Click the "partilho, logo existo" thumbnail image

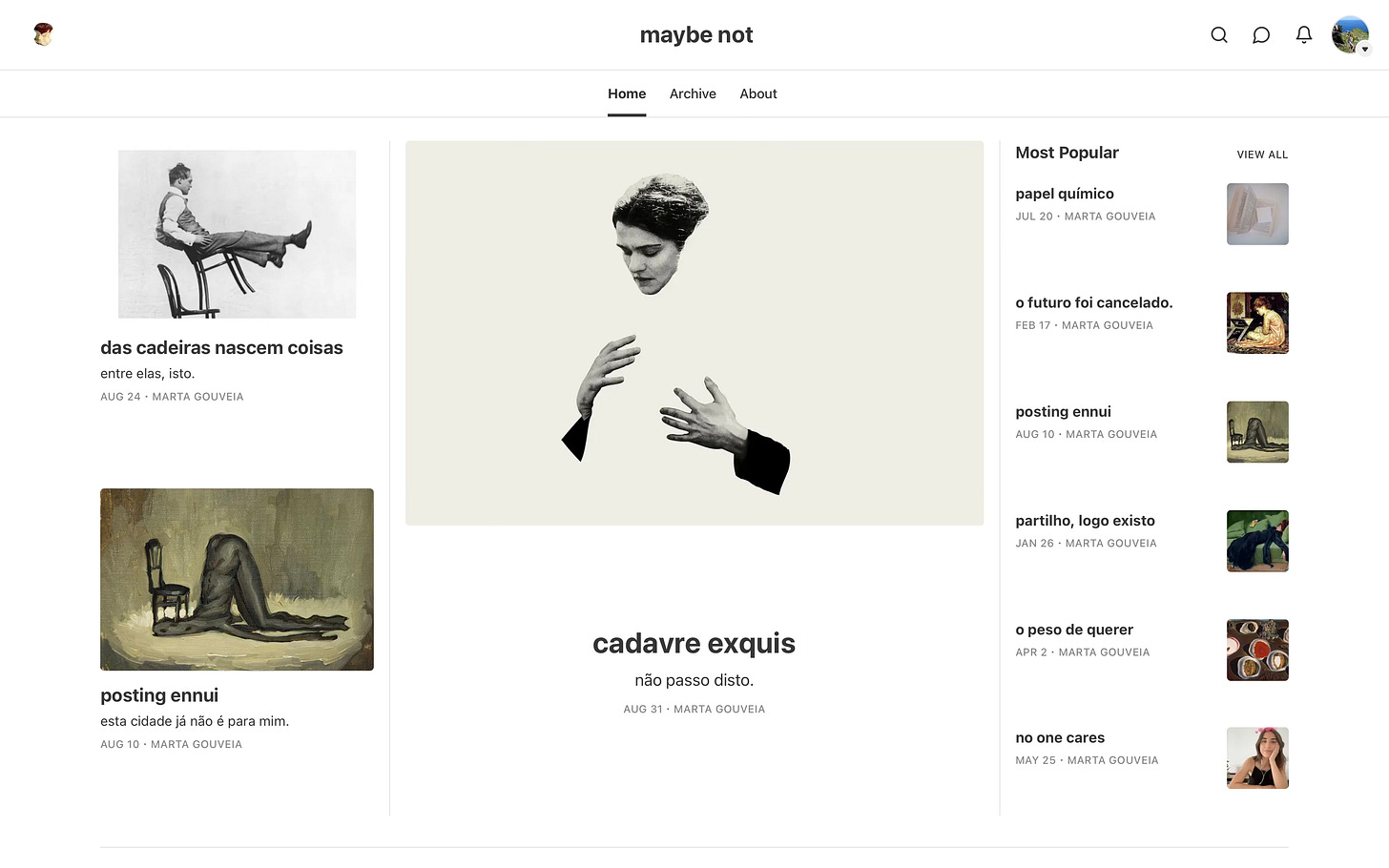pyautogui.click(x=1257, y=541)
